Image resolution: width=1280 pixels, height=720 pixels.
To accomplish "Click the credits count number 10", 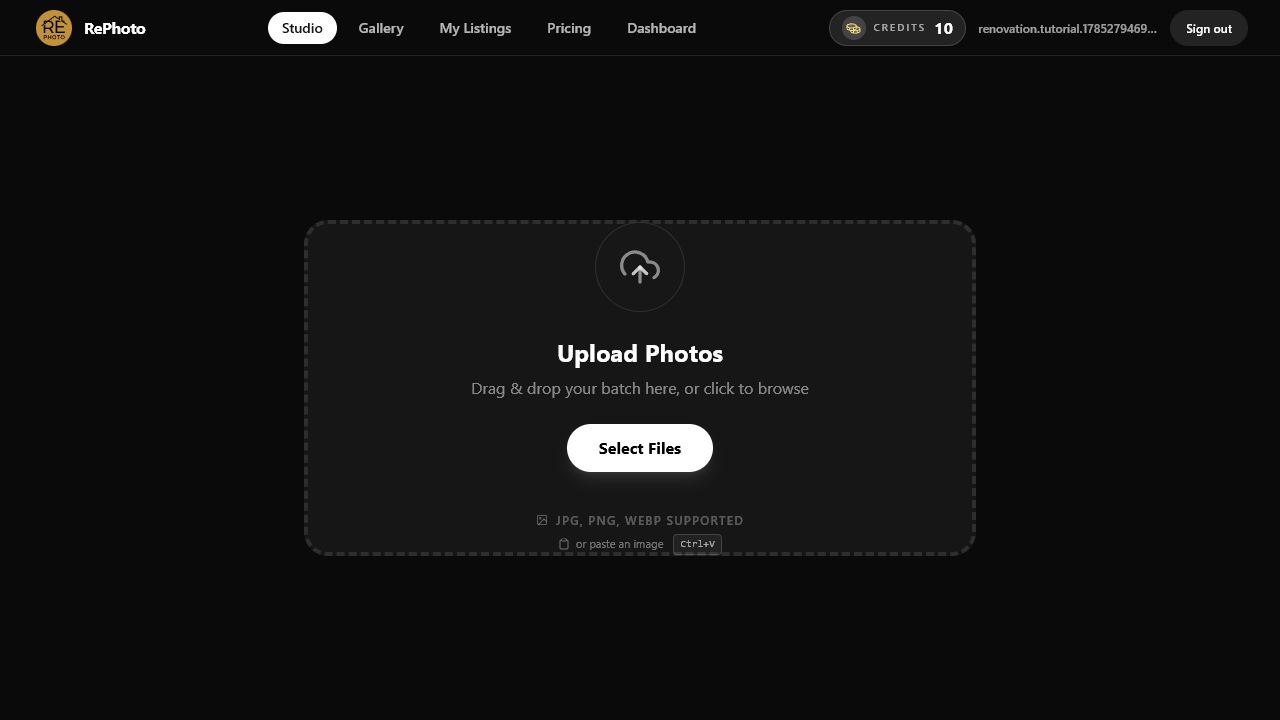I will coord(944,28).
